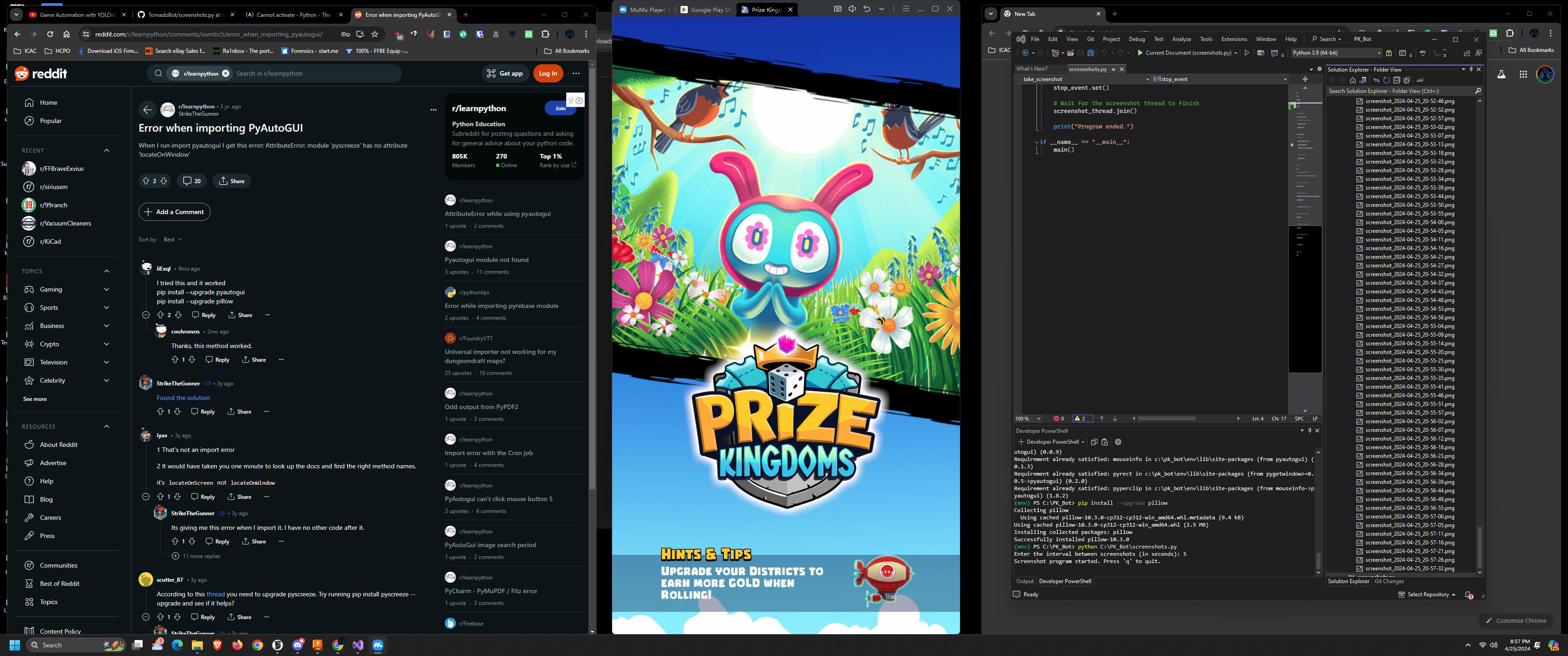Open the Git menu in Visual Studio
This screenshot has width=1568, height=656.
1090,39
